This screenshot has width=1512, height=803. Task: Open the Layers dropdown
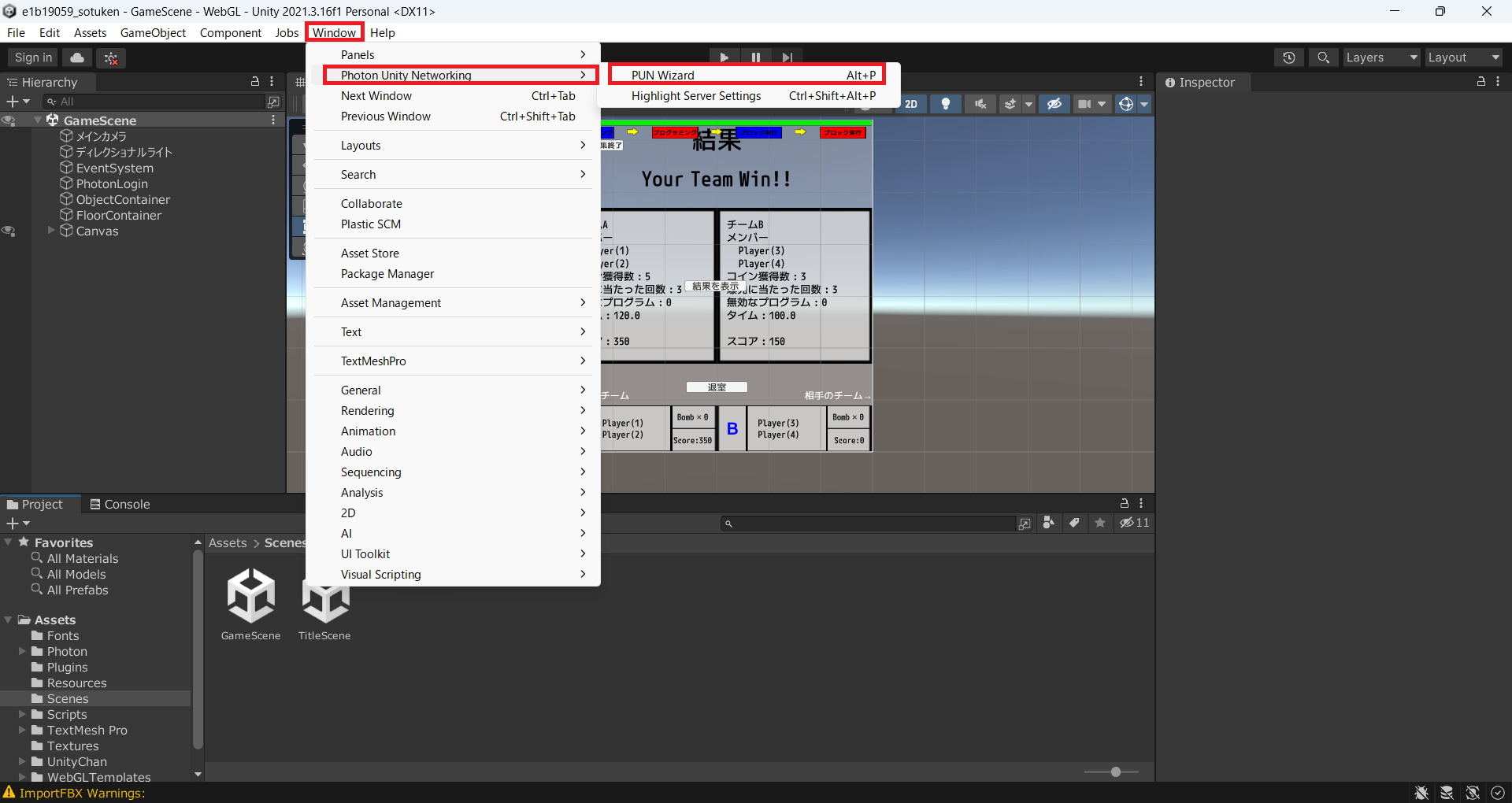tap(1381, 57)
